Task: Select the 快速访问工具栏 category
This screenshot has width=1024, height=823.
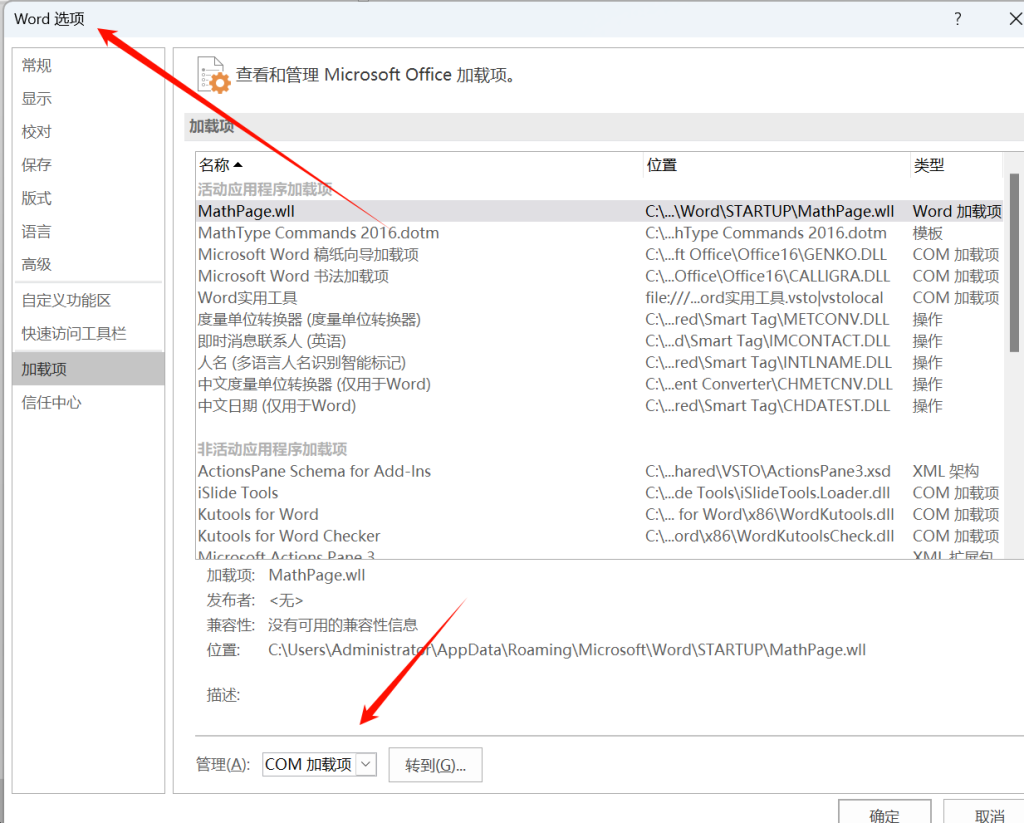Action: (72, 331)
